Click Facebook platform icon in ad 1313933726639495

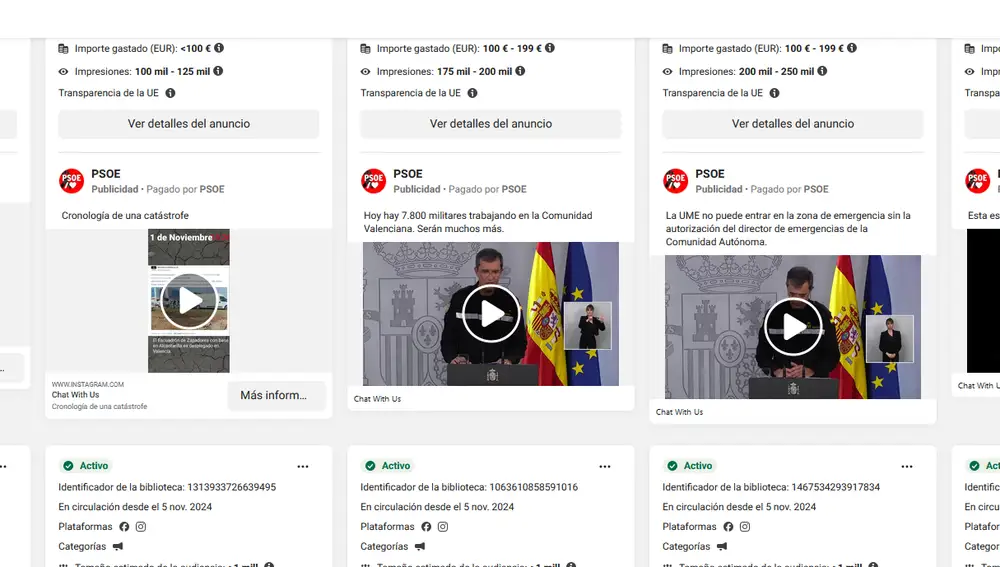coord(124,527)
